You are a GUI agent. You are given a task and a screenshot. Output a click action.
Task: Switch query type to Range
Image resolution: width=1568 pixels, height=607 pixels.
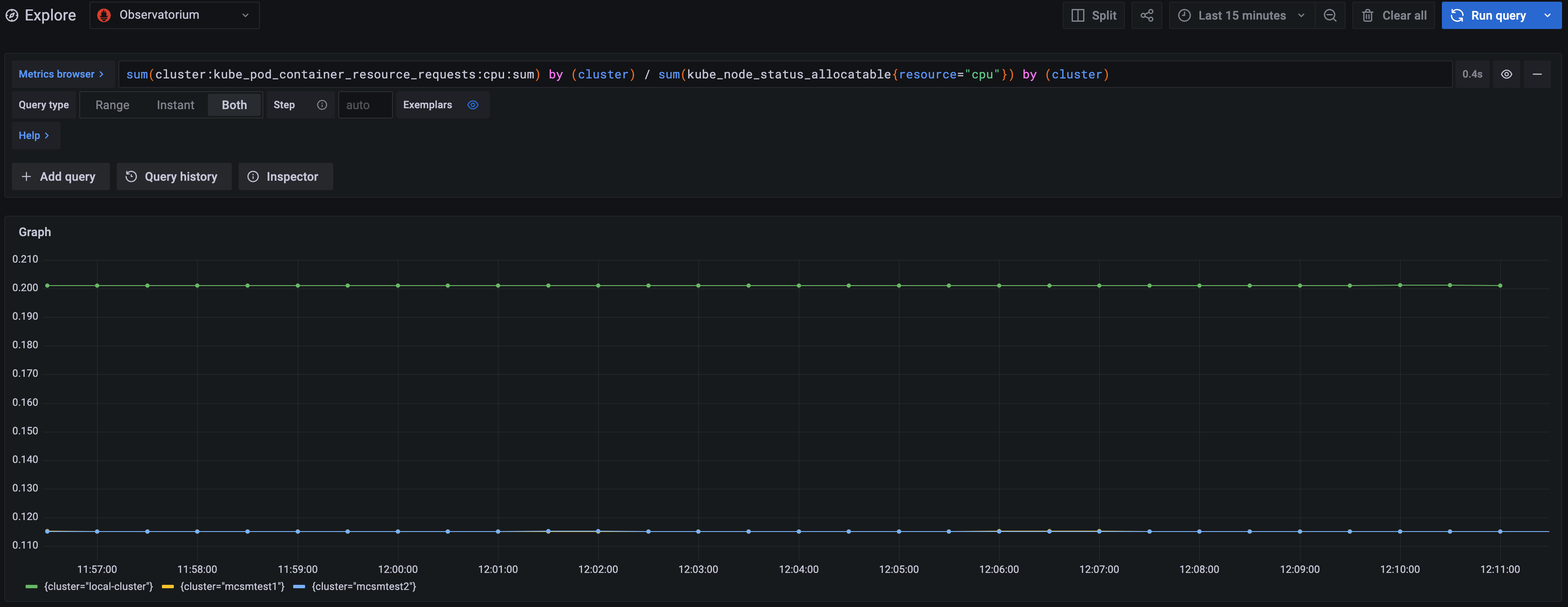[112, 104]
